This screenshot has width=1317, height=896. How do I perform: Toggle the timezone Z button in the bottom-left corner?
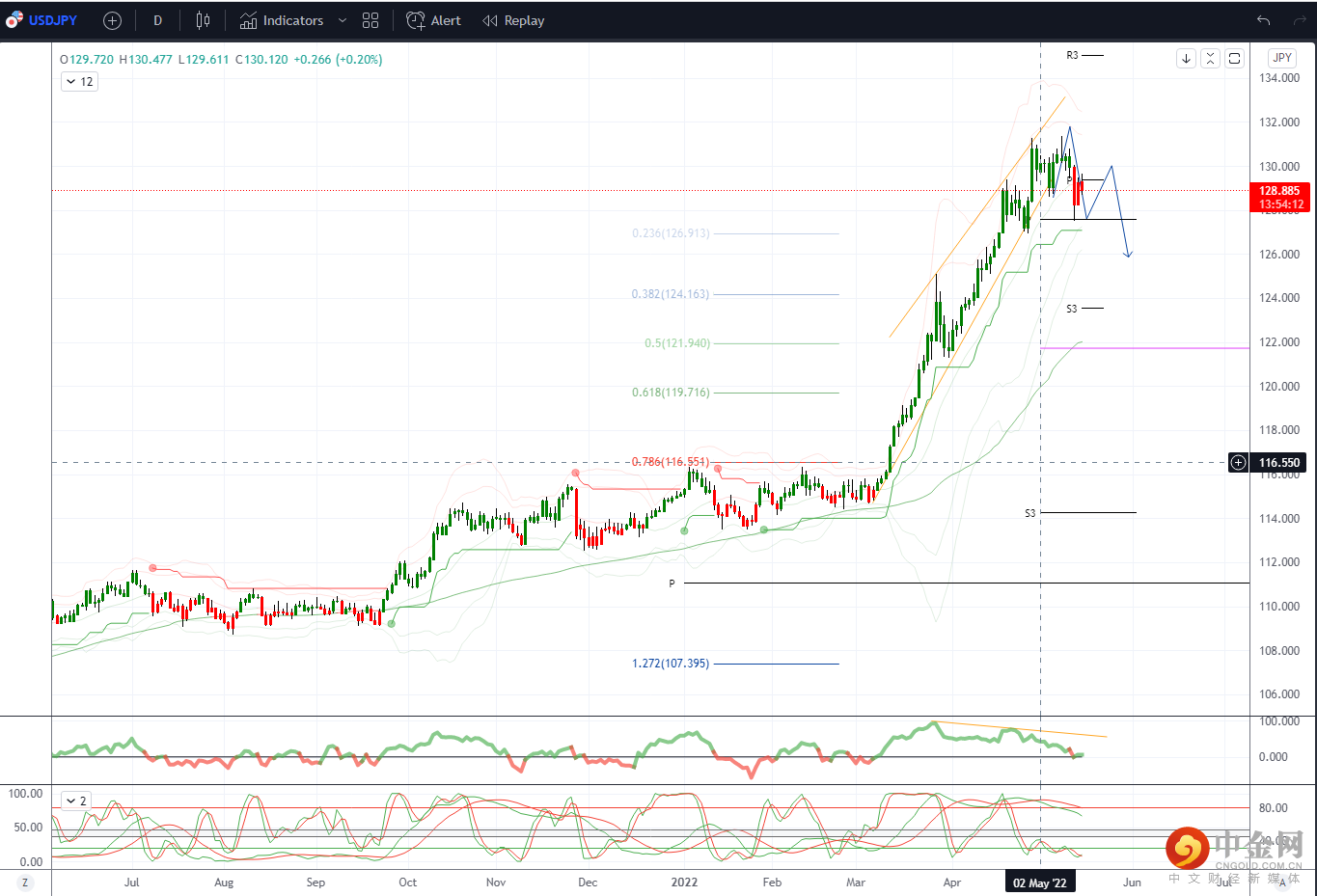click(x=25, y=882)
